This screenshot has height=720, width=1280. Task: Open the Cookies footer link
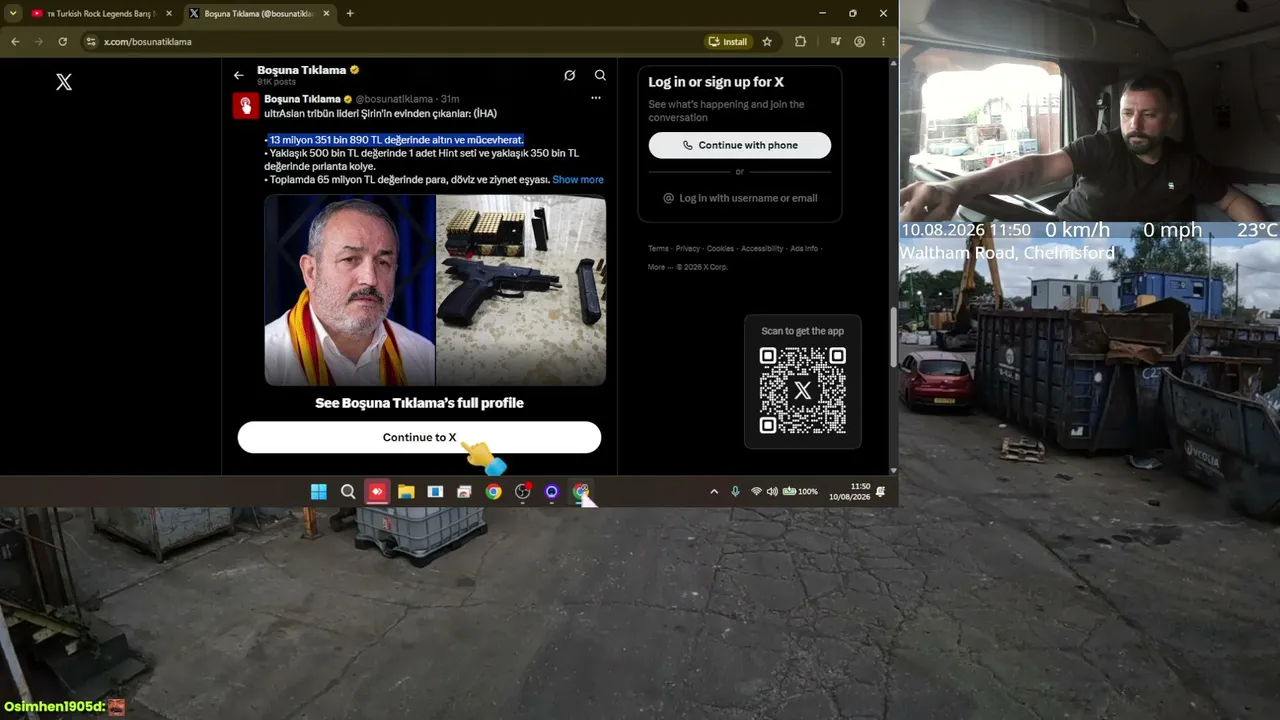(720, 249)
